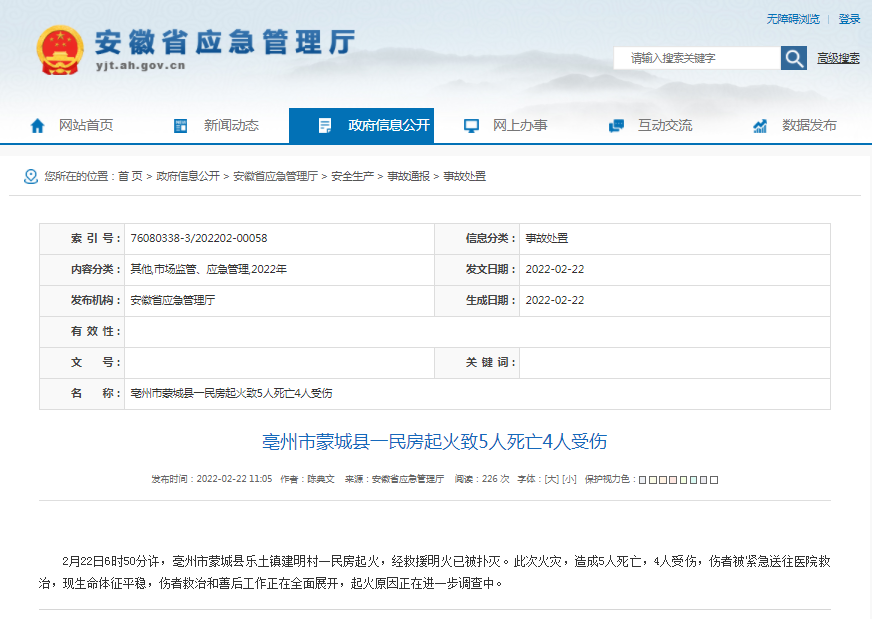Open 高级搜索 advanced search link

(838, 58)
